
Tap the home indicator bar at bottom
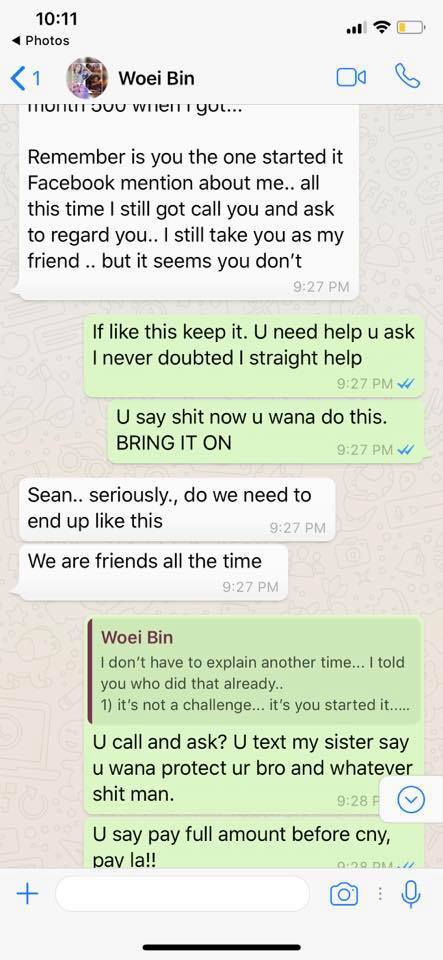(222, 947)
